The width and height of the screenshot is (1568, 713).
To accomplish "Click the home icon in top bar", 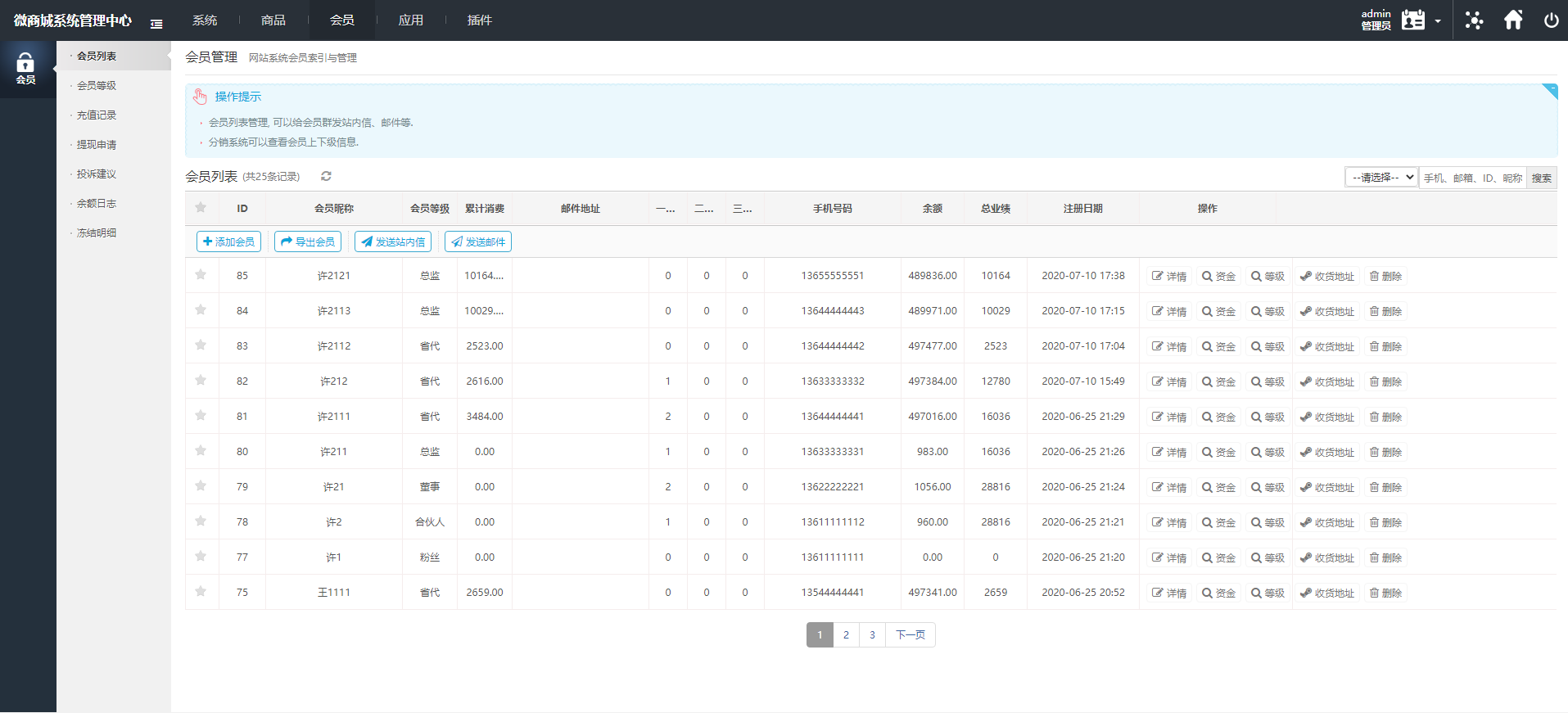I will (1513, 20).
